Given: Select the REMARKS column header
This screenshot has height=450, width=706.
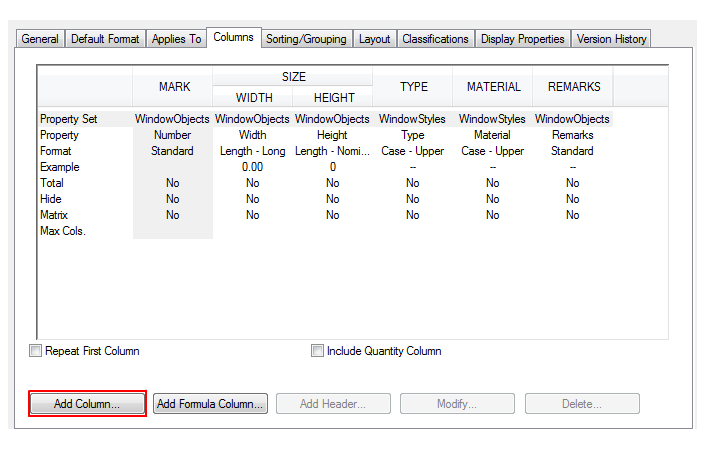Looking at the screenshot, I should pos(573,87).
